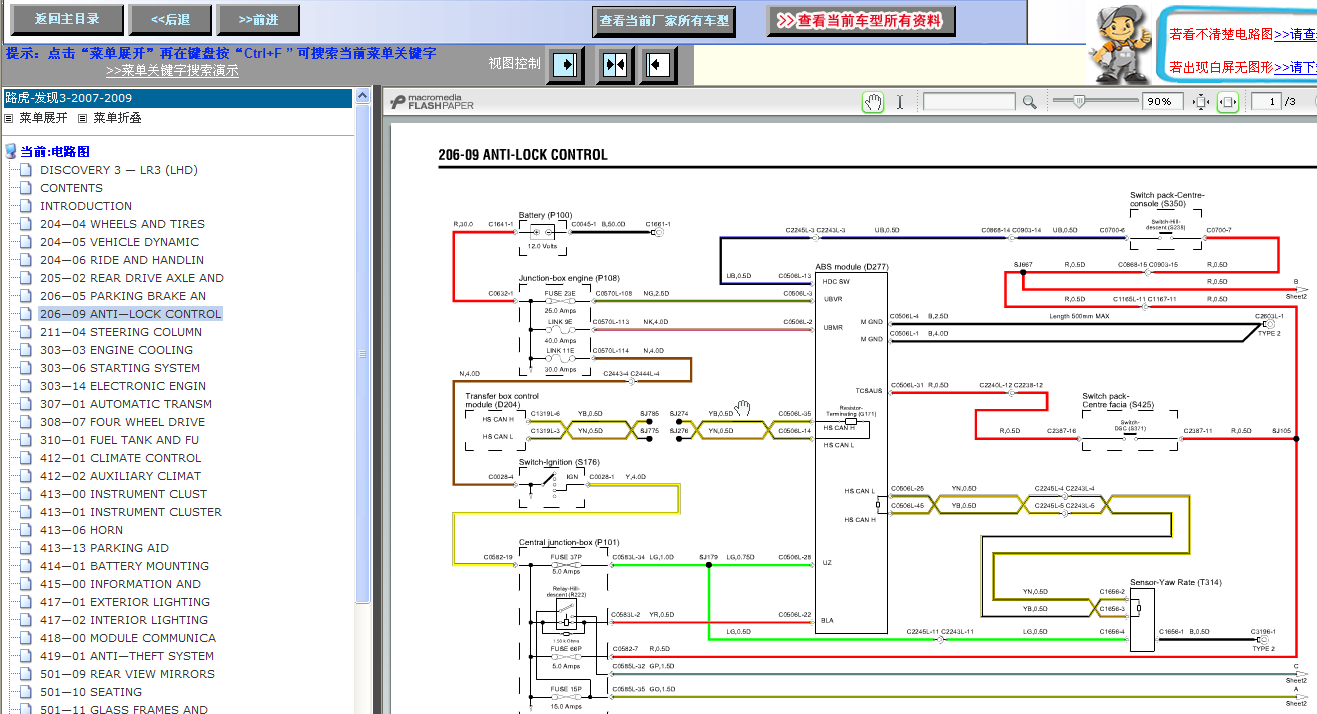Open 415—00 INFORMATION AND
This screenshot has width=1317, height=714.
(x=120, y=584)
